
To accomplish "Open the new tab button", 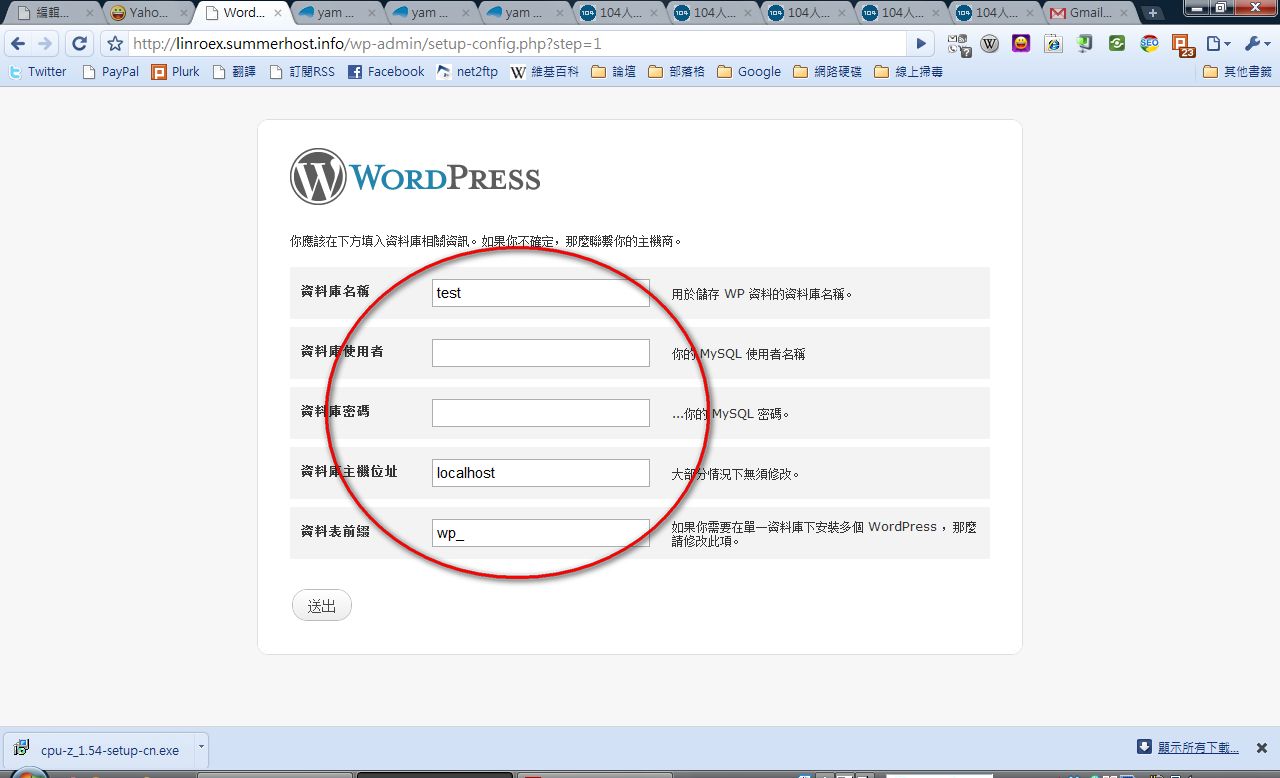I will 1153,13.
